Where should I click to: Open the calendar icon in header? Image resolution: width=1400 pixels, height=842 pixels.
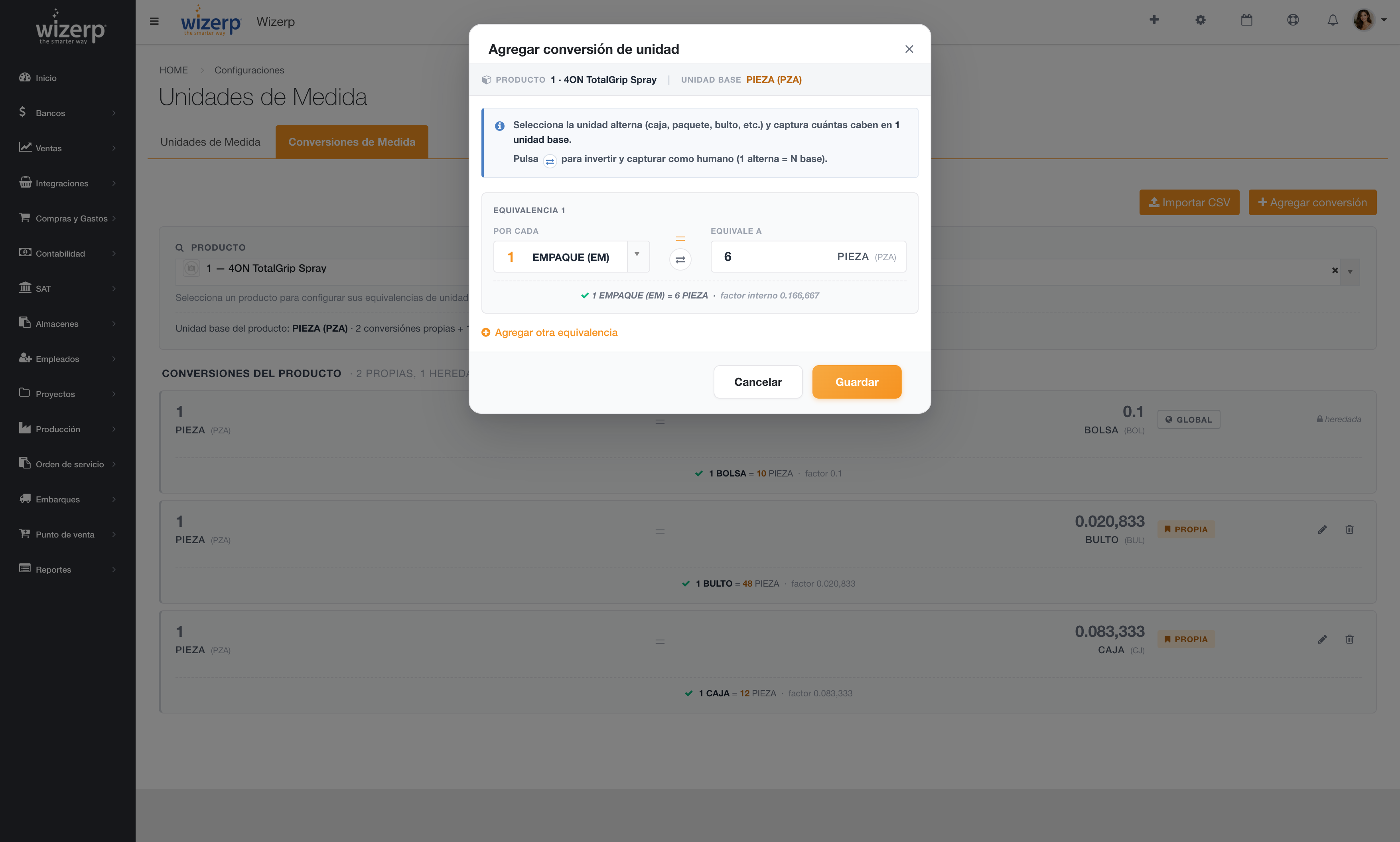(1246, 20)
